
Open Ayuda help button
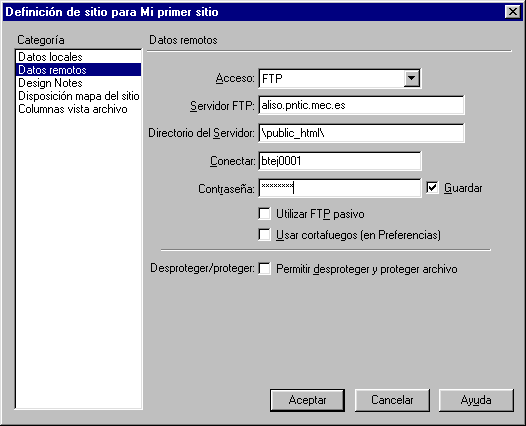(476, 400)
